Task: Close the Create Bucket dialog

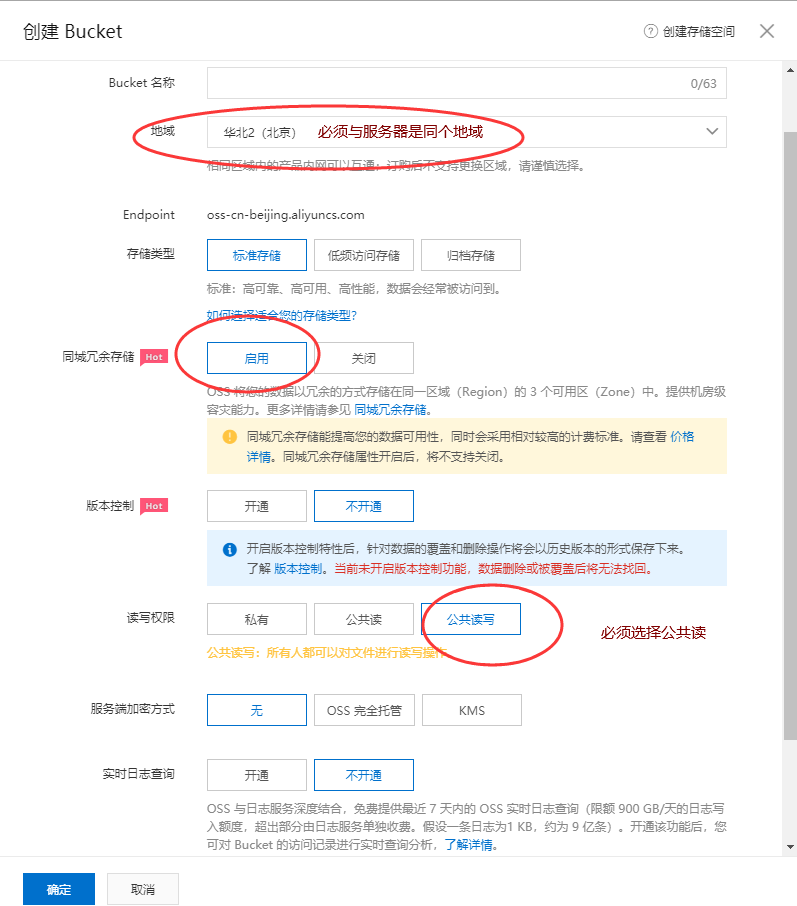Action: pos(767,31)
